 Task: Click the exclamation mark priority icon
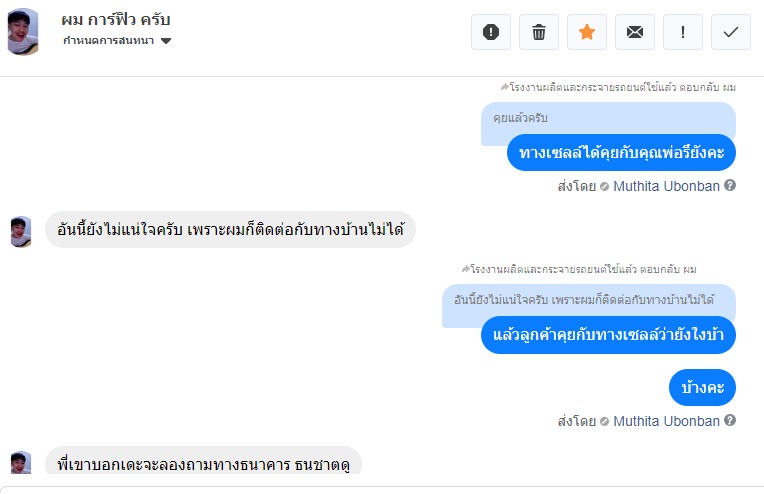tap(683, 32)
